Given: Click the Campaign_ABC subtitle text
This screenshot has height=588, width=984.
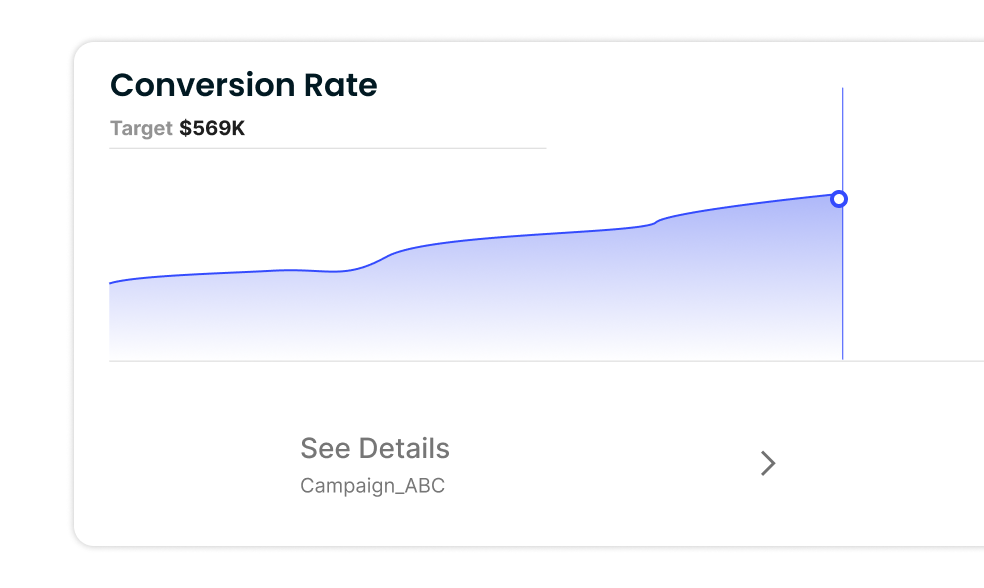Looking at the screenshot, I should tap(372, 487).
